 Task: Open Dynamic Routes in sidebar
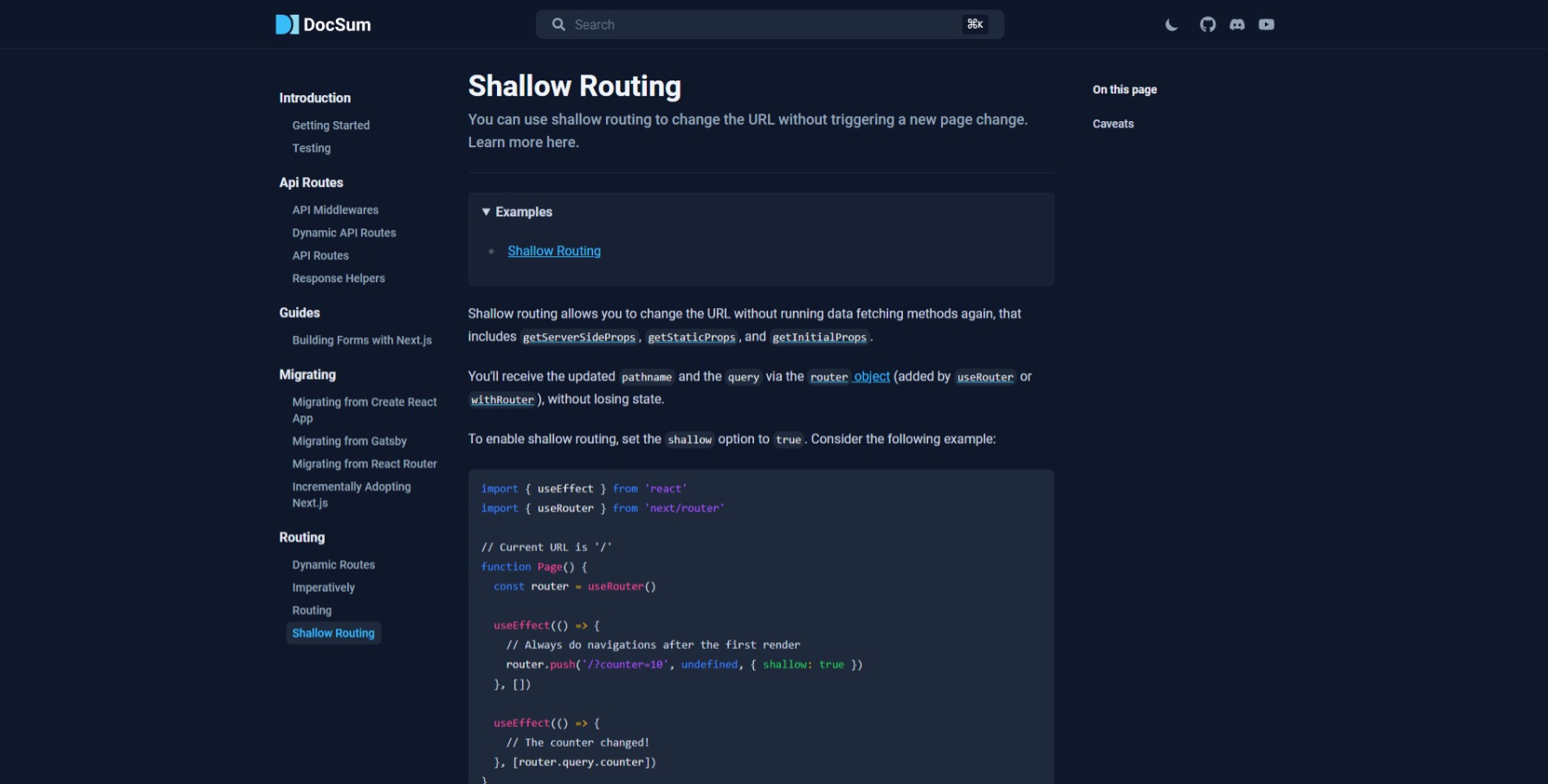[333, 565]
